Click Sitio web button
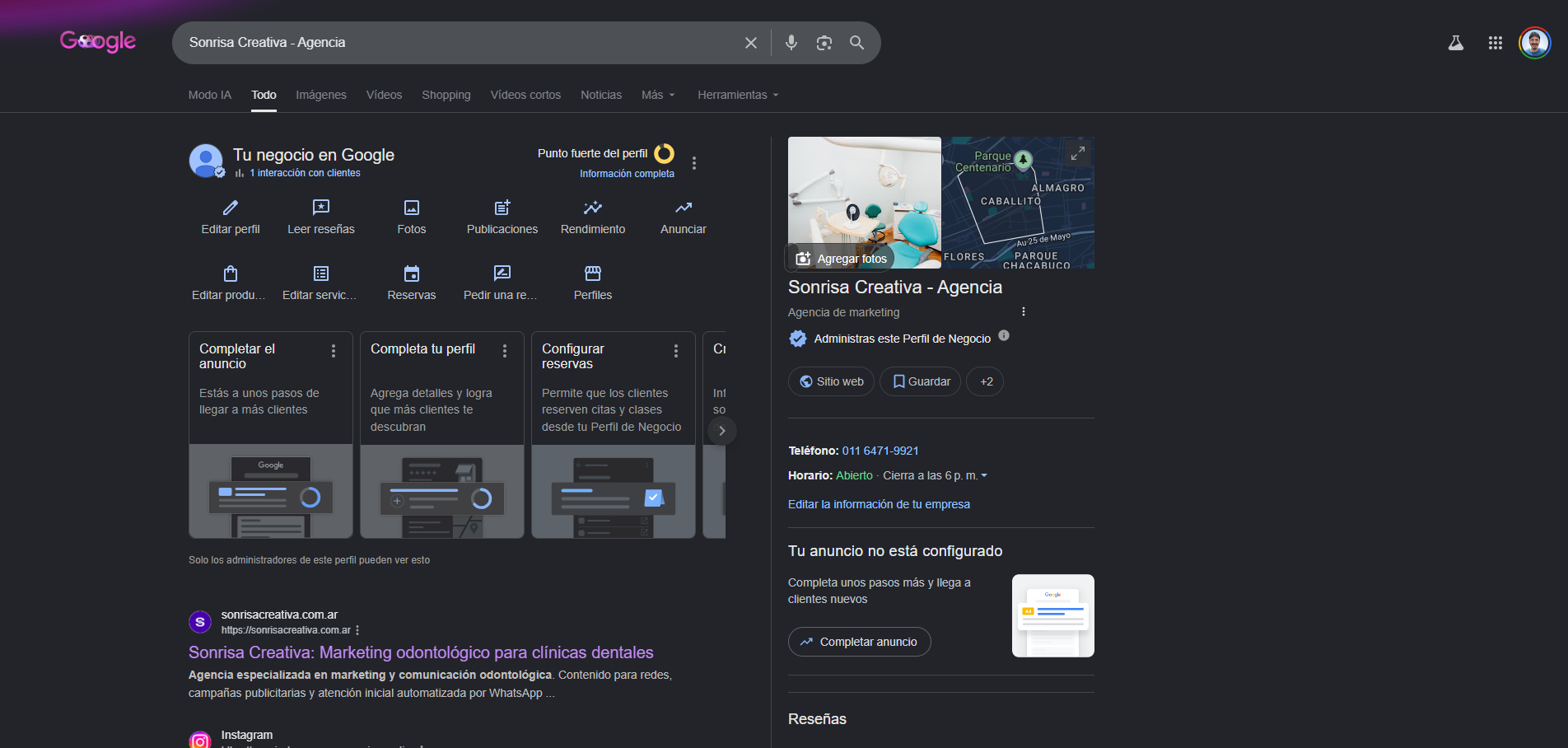 831,381
